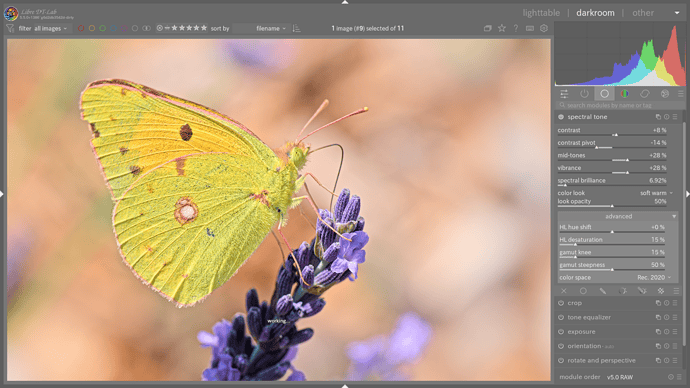This screenshot has height=388, width=690.
Task: Switch to lighttable view
Action: (x=541, y=13)
